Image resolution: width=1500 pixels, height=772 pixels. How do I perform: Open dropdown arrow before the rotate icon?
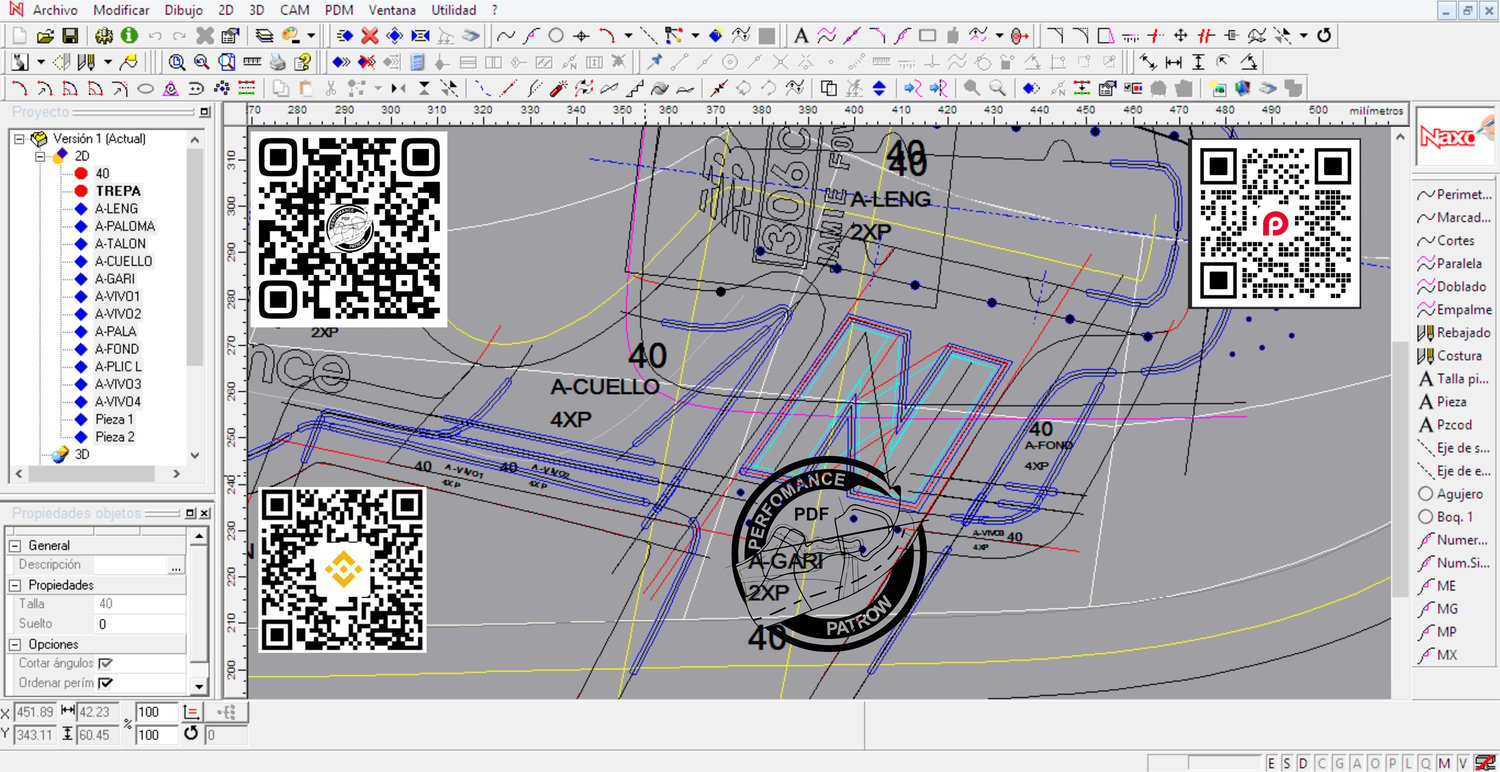pos(1303,36)
